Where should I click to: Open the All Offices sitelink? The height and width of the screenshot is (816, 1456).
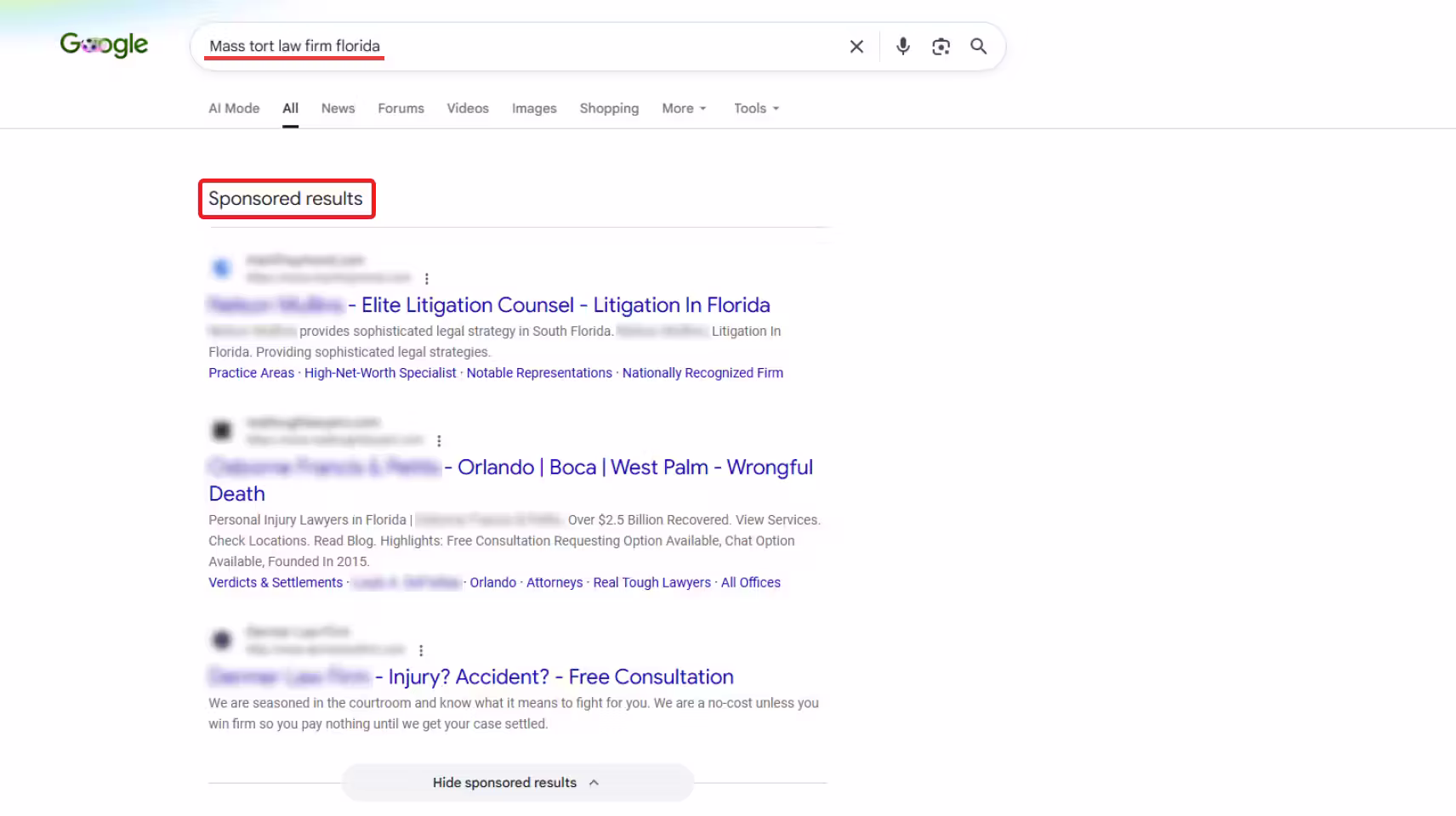(x=751, y=582)
